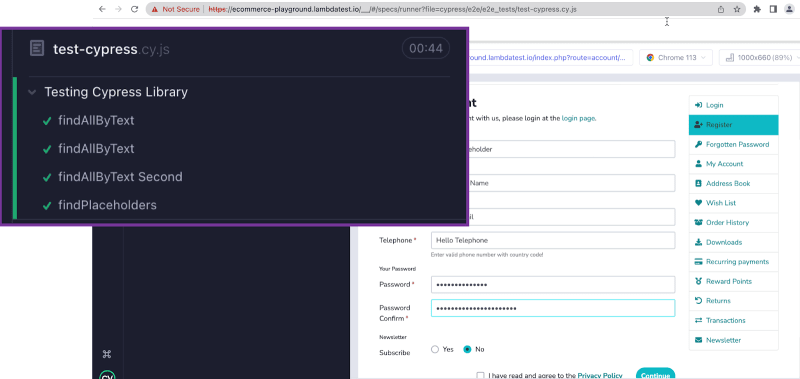Screen dimensions: 800x379
Task: Open the findAllByText Second test
Action: click(120, 177)
